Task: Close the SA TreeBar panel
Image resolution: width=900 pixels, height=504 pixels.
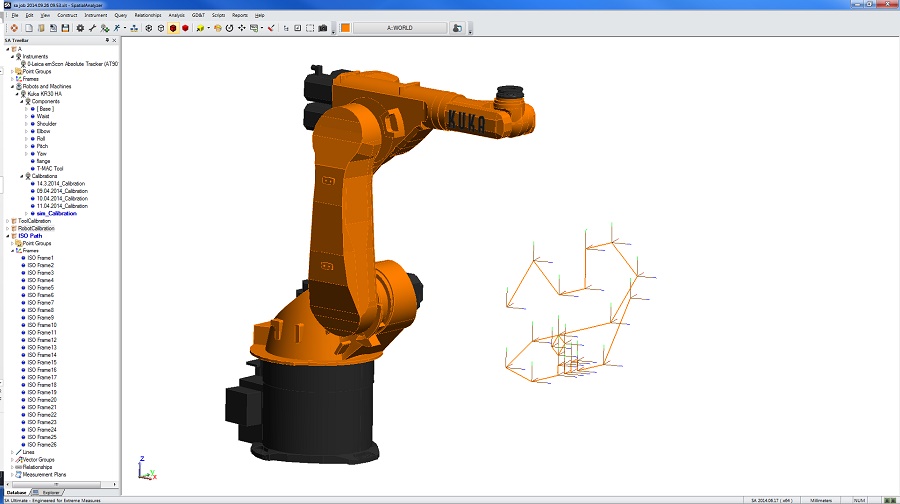Action: point(114,40)
